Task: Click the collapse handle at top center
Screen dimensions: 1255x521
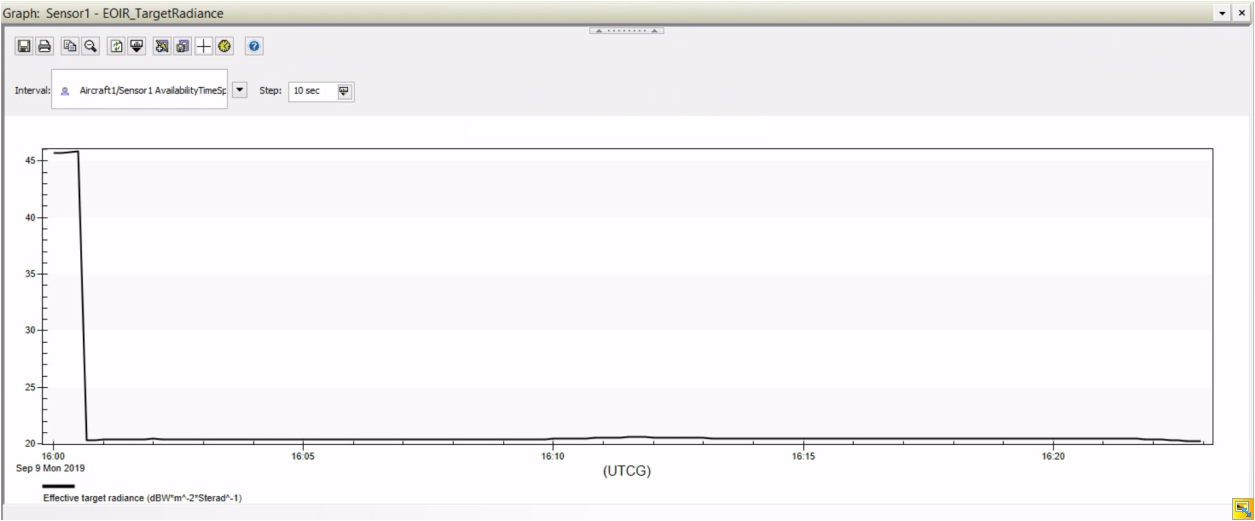Action: click(627, 30)
